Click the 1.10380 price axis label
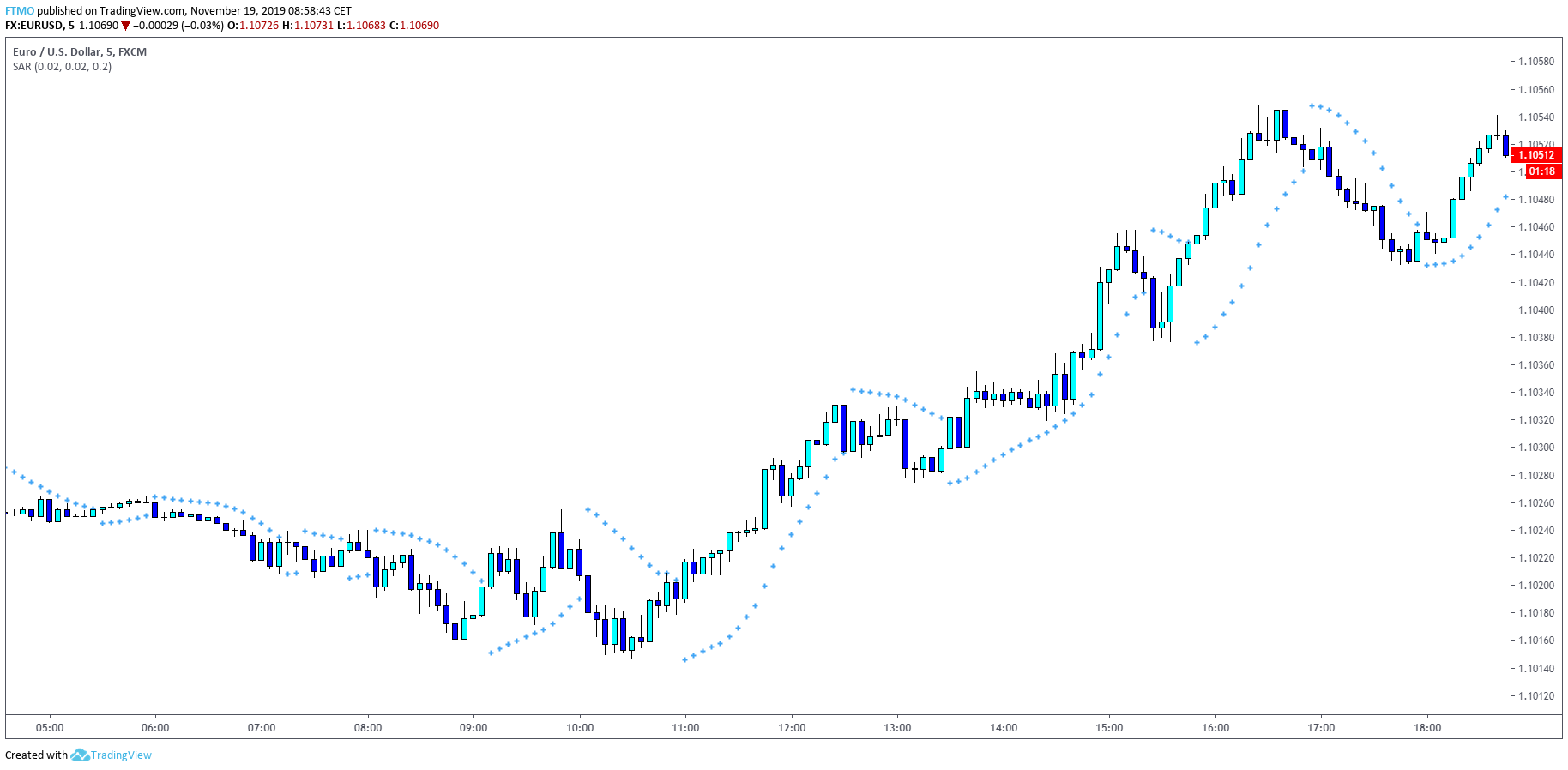 (1536, 337)
